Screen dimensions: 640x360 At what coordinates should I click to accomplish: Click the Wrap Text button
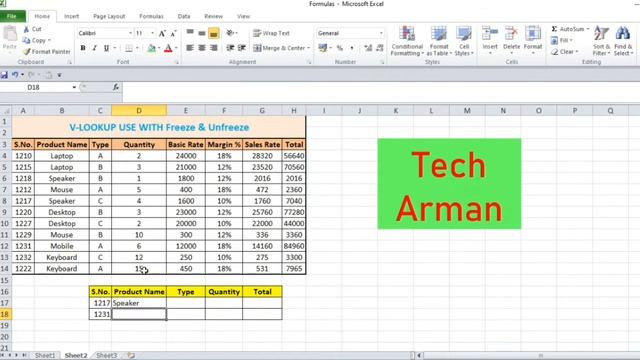pyautogui.click(x=271, y=33)
